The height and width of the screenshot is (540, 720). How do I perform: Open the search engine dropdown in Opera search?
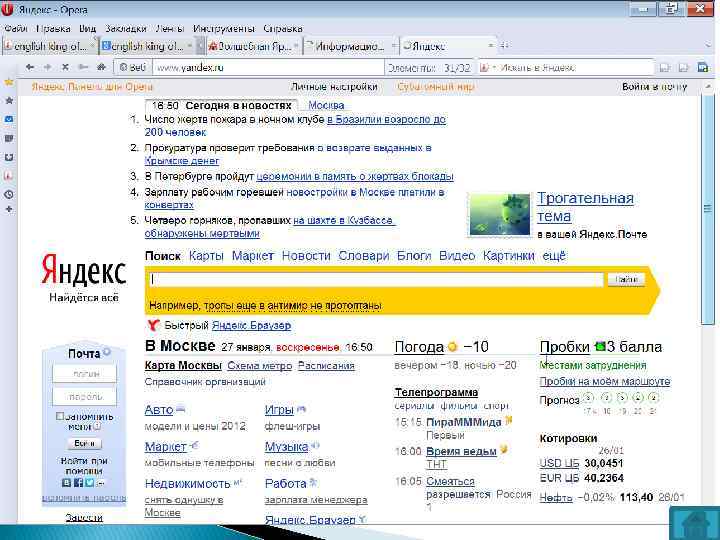494,68
